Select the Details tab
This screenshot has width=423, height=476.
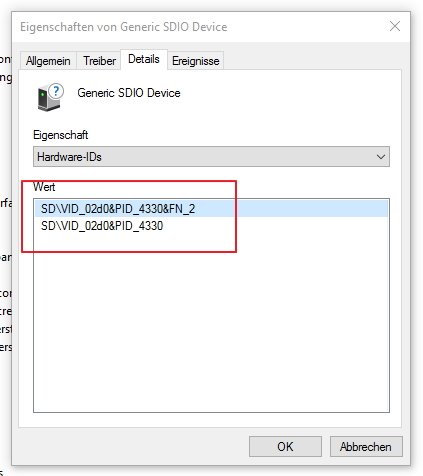click(x=144, y=59)
